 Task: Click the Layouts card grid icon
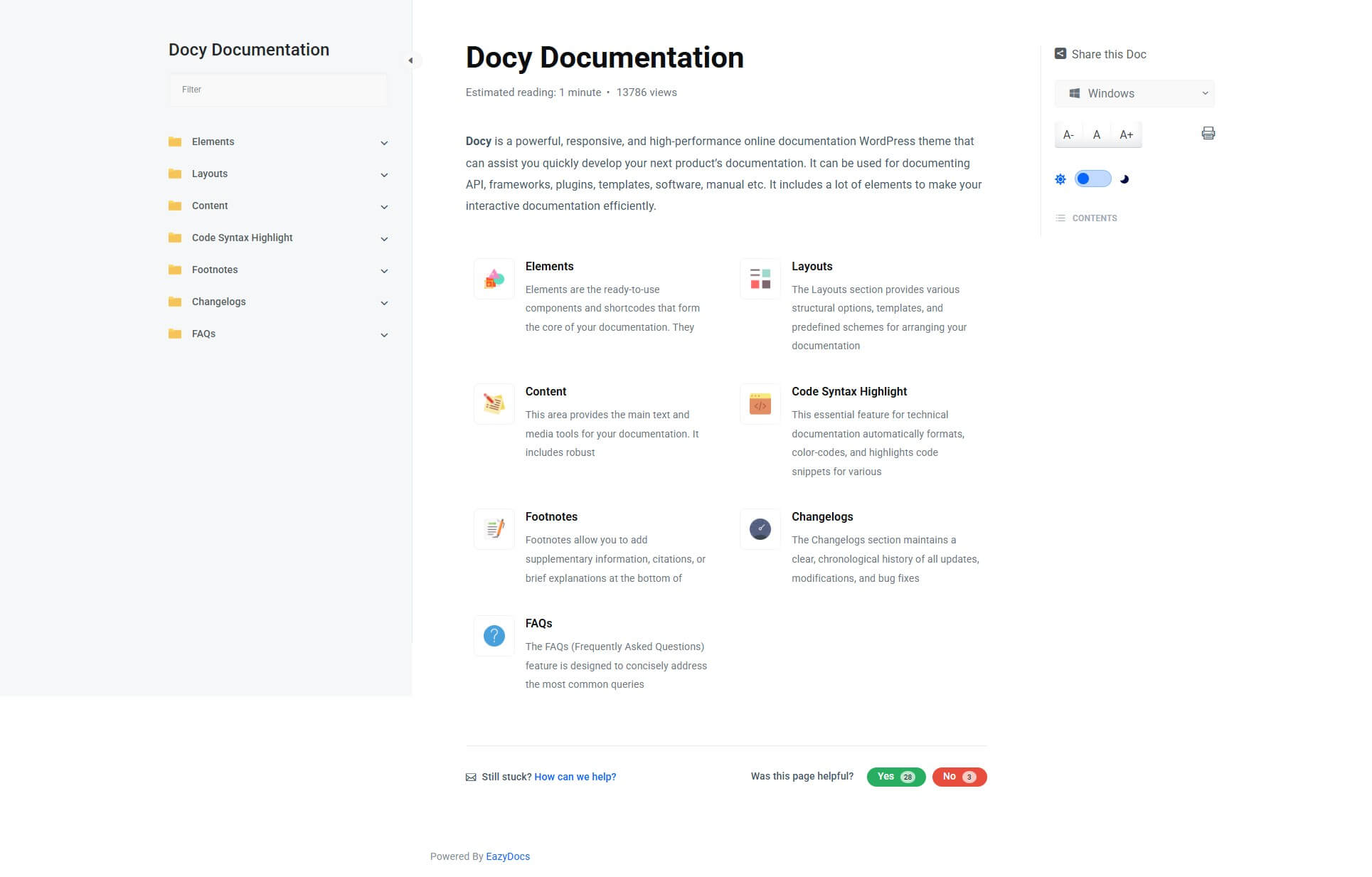tap(760, 279)
